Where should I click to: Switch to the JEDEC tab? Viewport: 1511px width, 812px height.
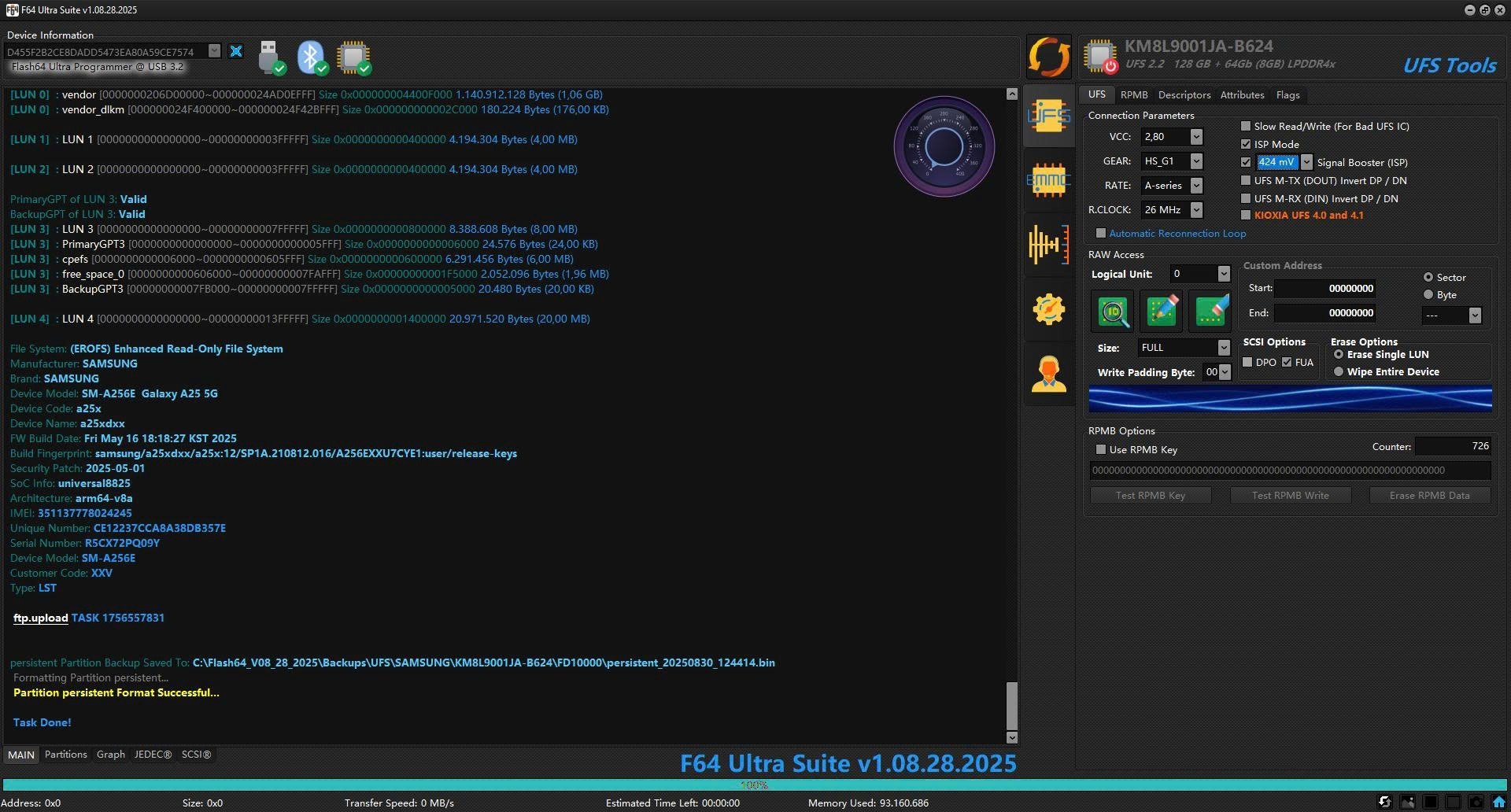(153, 754)
